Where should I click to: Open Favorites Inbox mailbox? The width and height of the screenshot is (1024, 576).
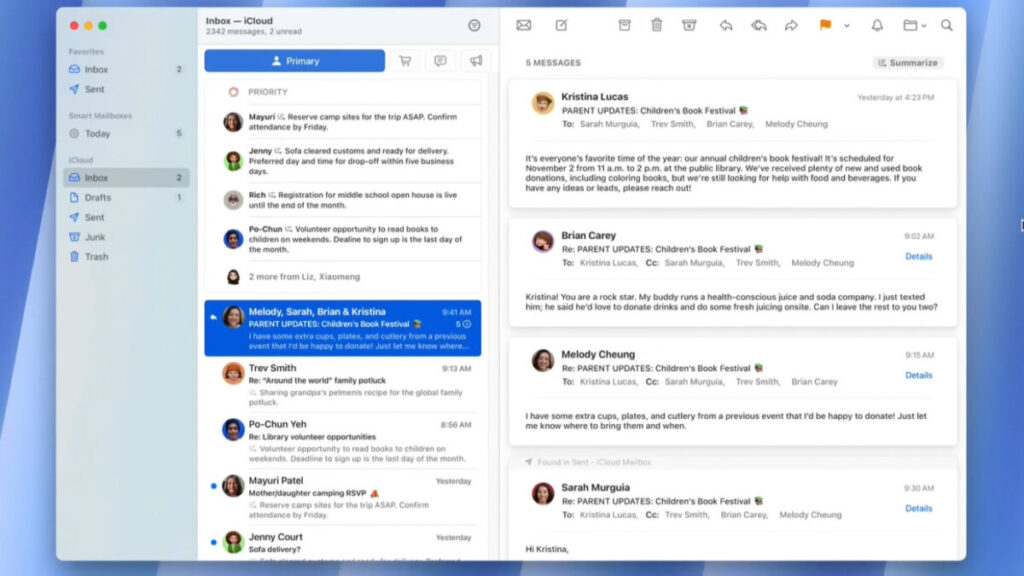pos(125,69)
